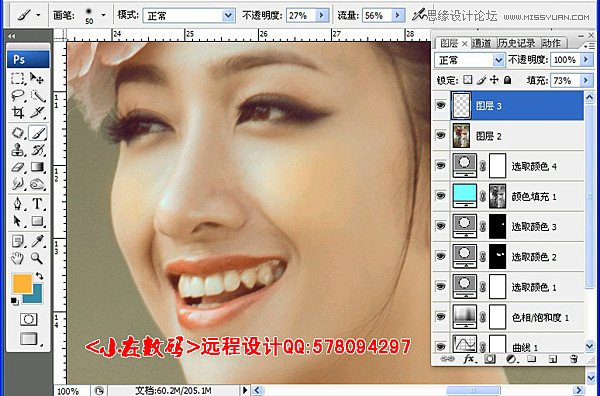Toggle visibility of 选取颜色 2 layer
Viewport: 600px width, 396px height.
click(x=441, y=256)
